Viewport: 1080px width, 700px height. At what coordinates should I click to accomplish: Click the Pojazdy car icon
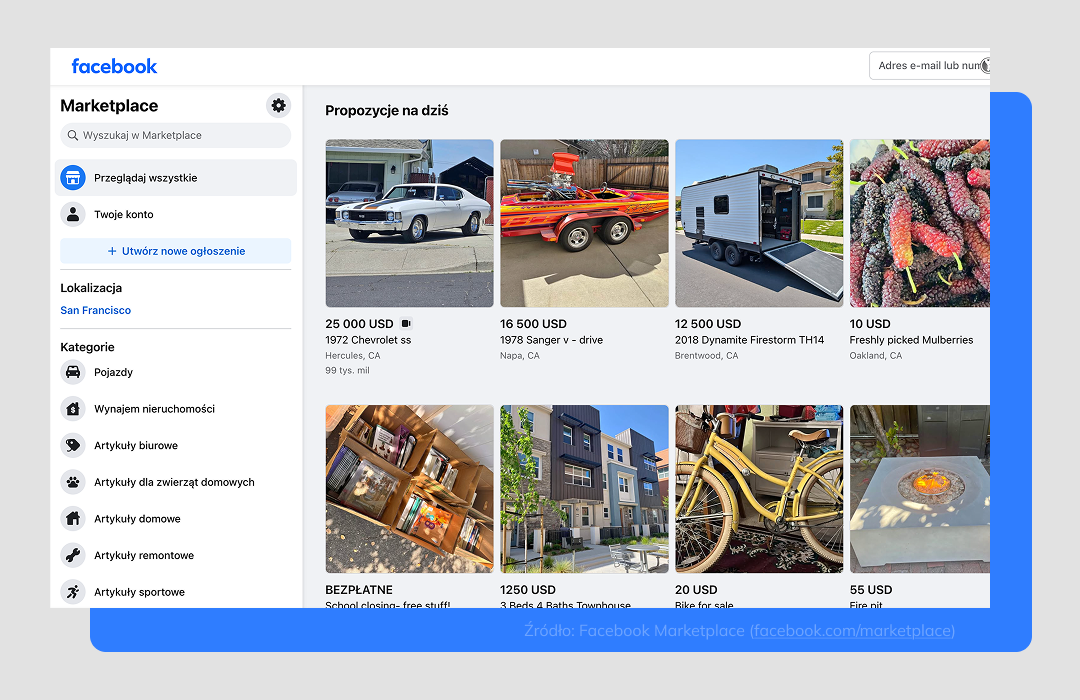(72, 372)
